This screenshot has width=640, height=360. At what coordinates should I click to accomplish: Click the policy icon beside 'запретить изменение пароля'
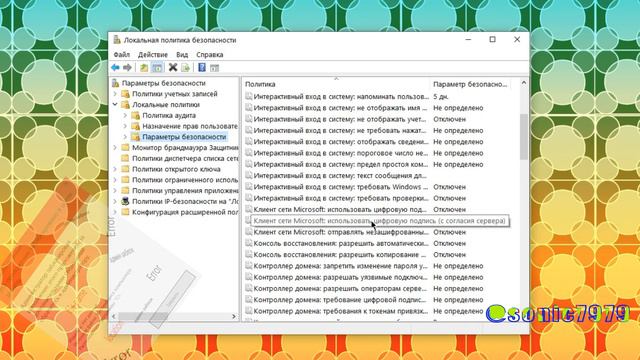click(249, 266)
